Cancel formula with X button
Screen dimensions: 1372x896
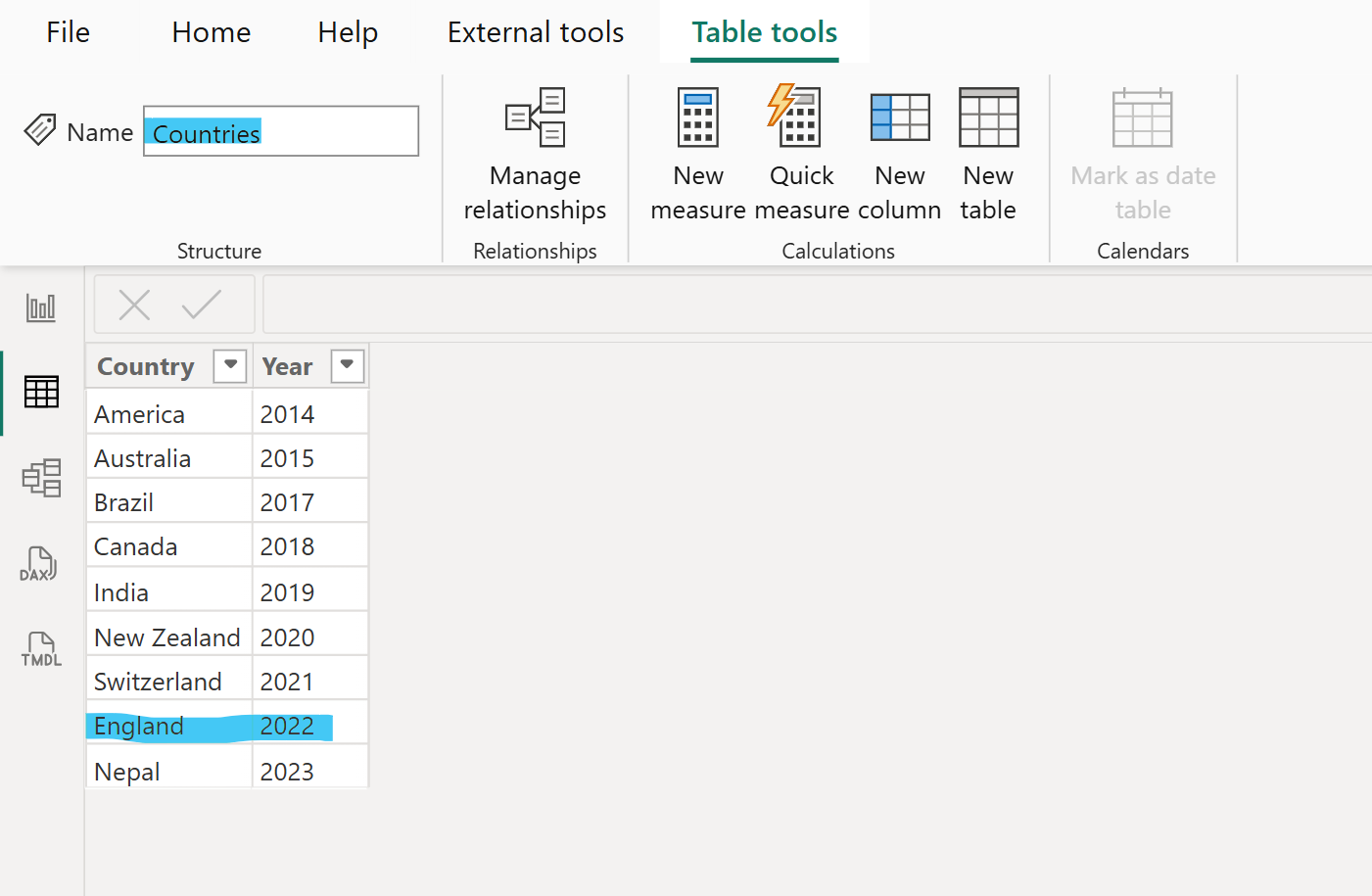(134, 306)
